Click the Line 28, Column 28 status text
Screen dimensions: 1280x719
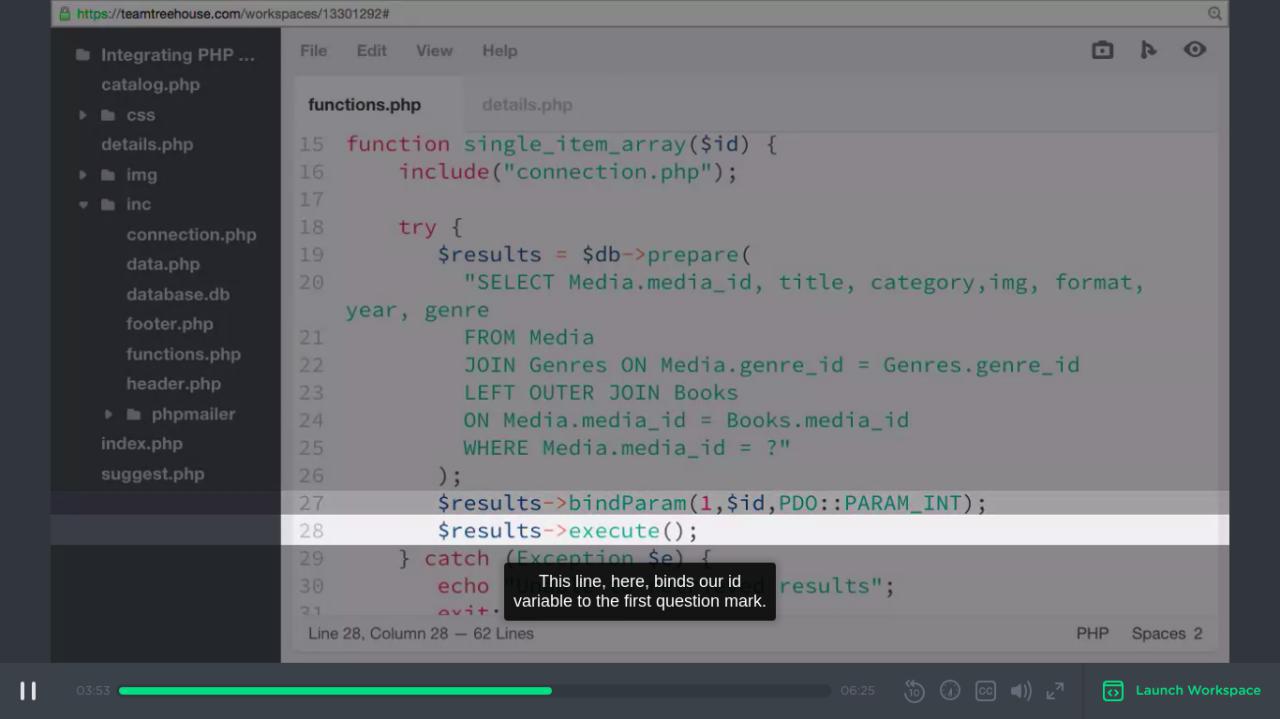point(421,634)
